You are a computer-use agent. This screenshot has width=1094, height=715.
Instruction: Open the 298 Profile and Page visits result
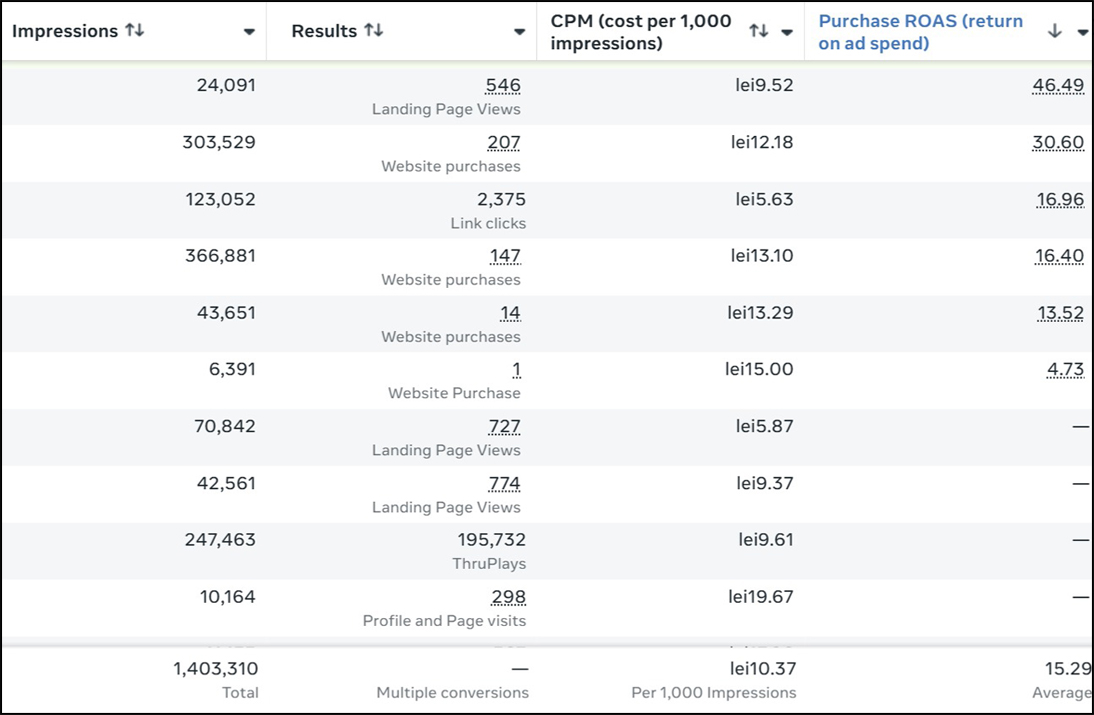click(x=508, y=597)
